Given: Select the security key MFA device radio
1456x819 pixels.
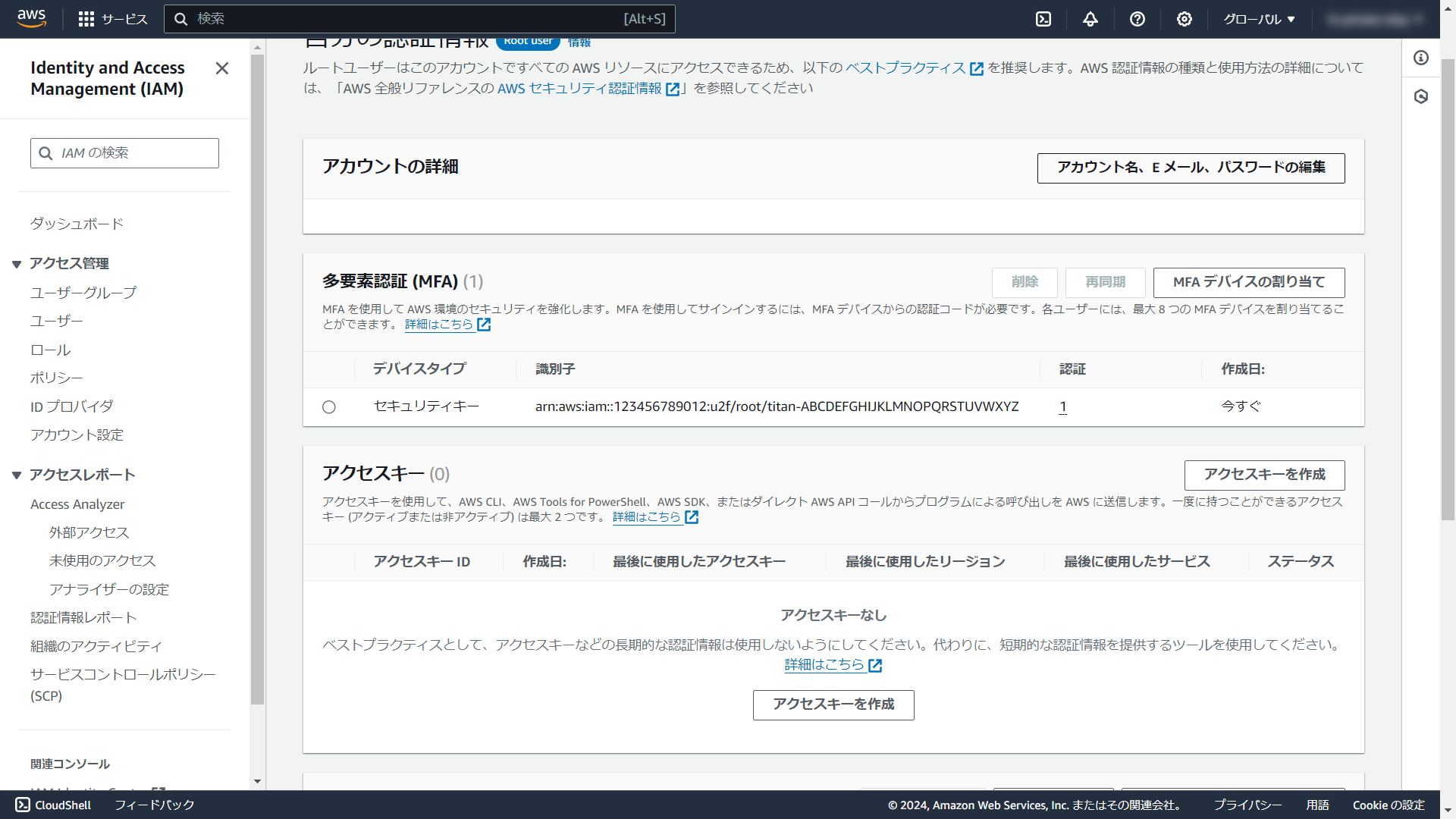Looking at the screenshot, I should 329,407.
